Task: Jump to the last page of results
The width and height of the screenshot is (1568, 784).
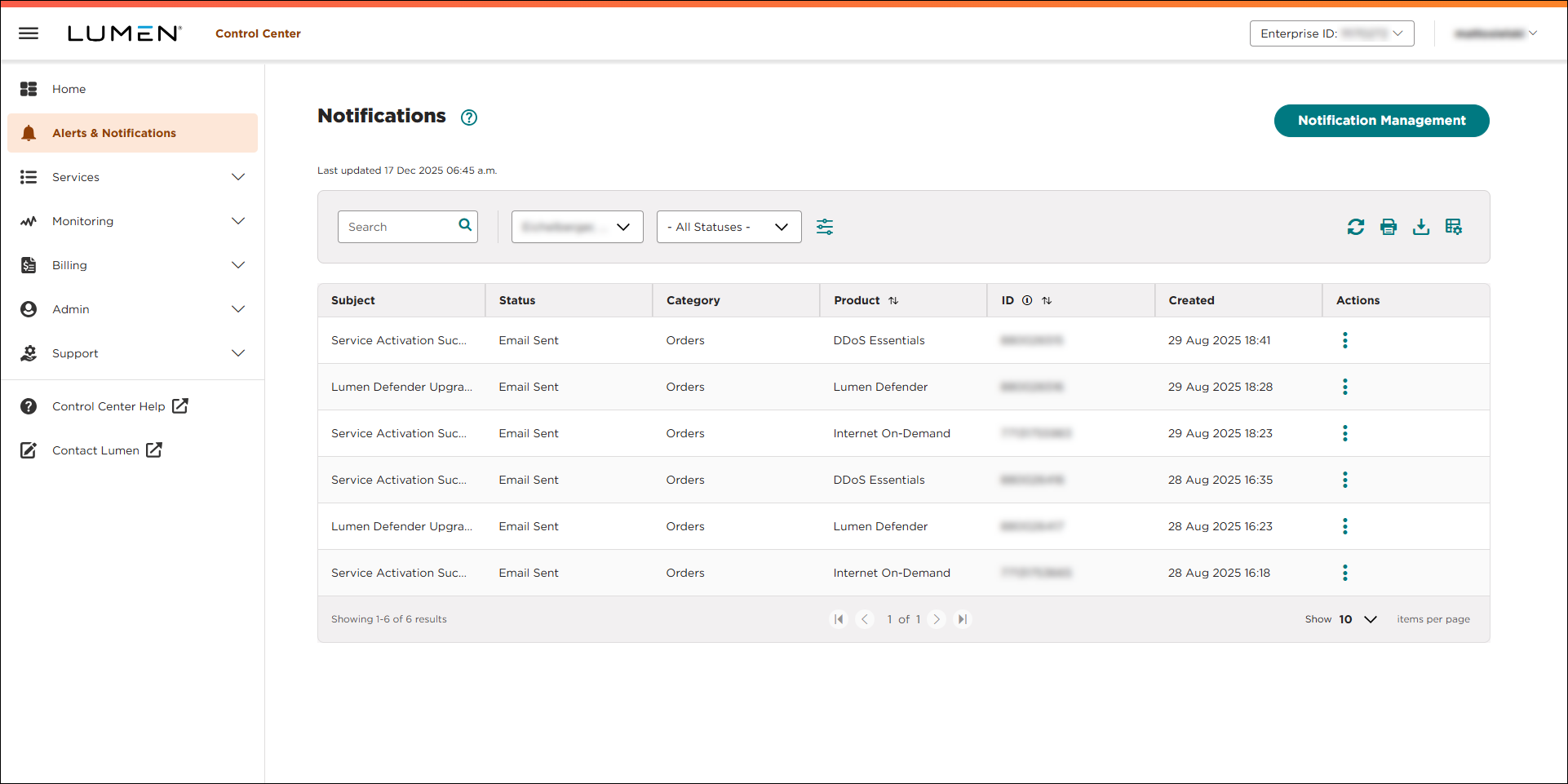Action: (963, 619)
